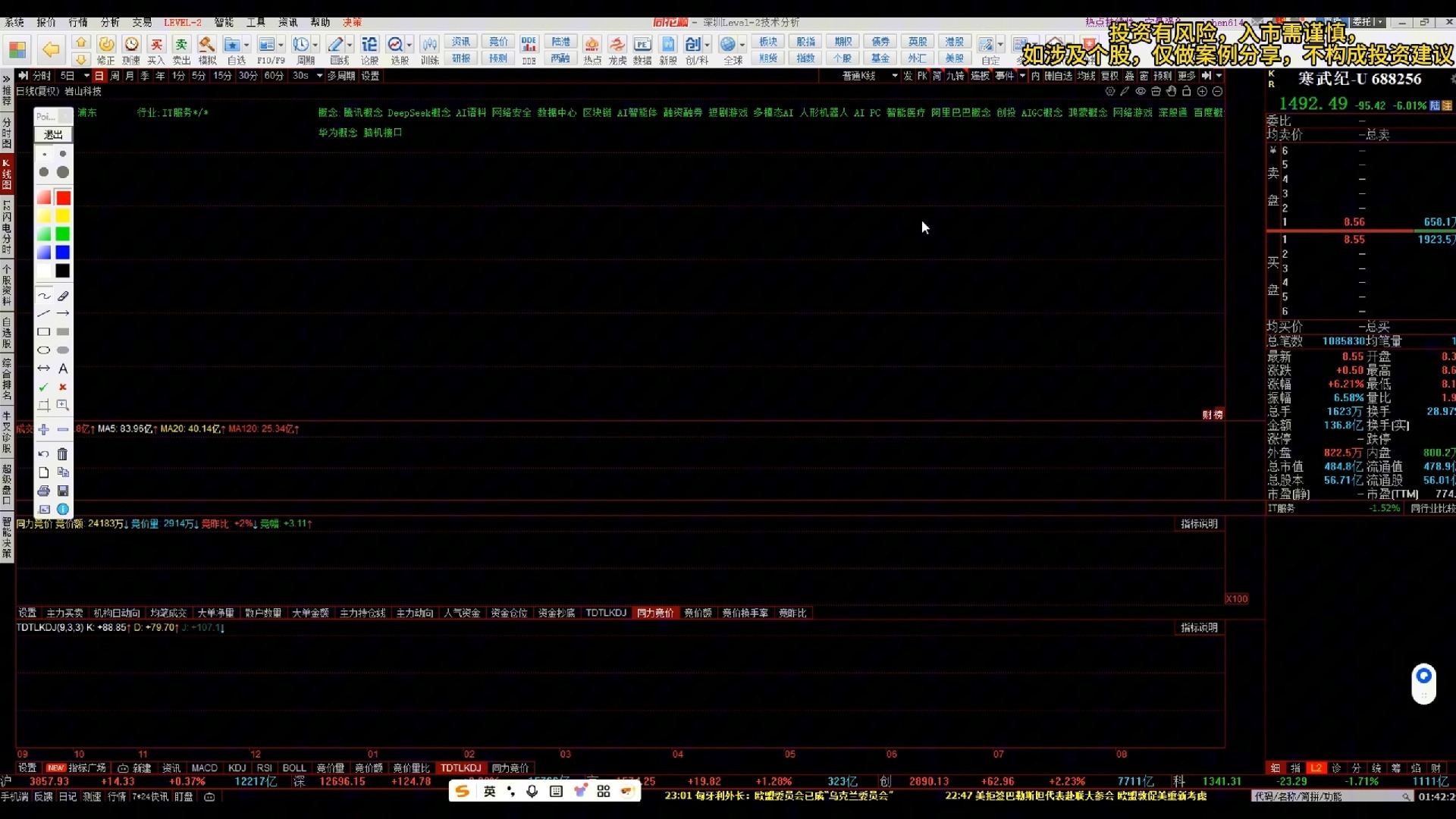Switch to the 主力买卖 indicator tab

click(64, 613)
